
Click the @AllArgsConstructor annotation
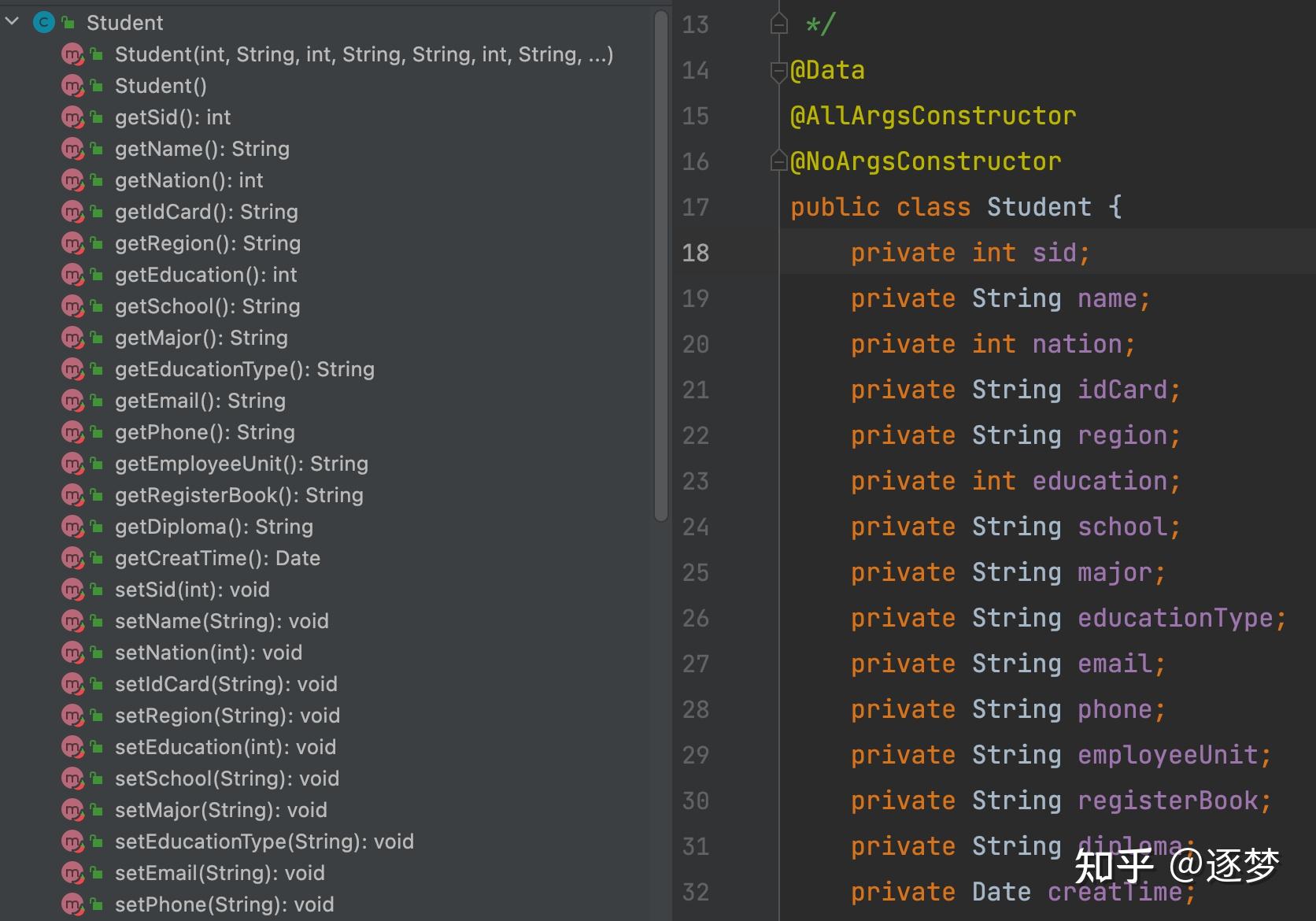933,117
